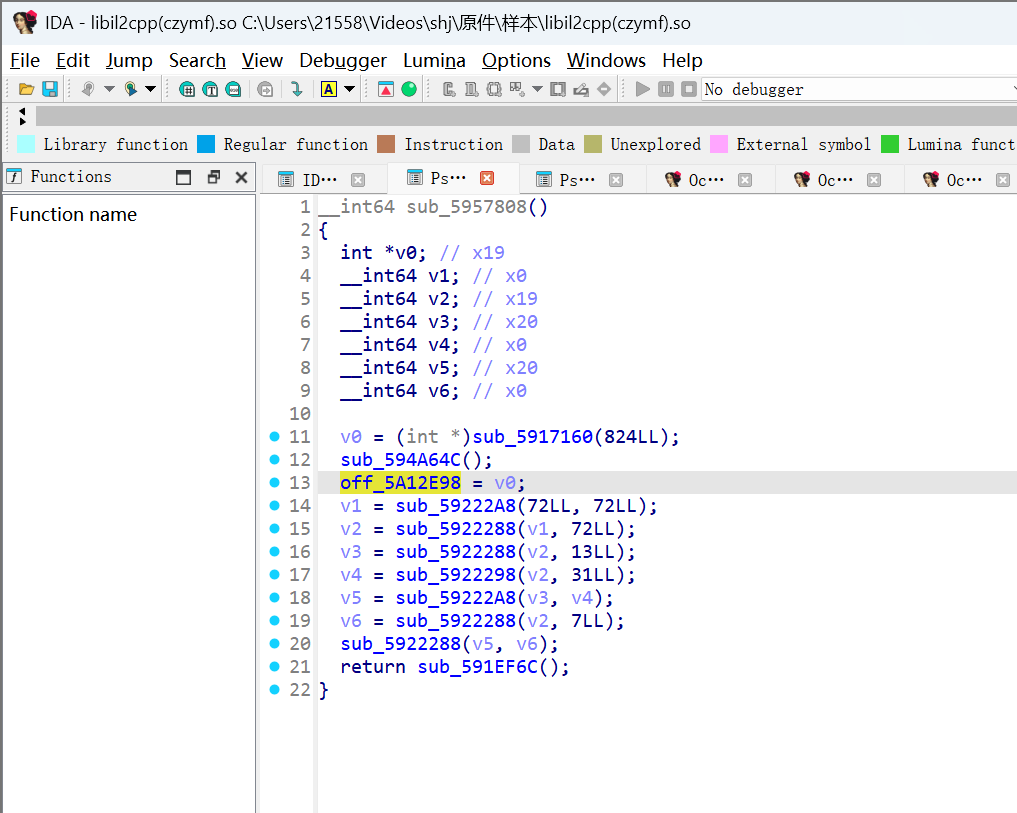This screenshot has width=1017, height=813.
Task: Save the database via floppy icon
Action: (50, 89)
